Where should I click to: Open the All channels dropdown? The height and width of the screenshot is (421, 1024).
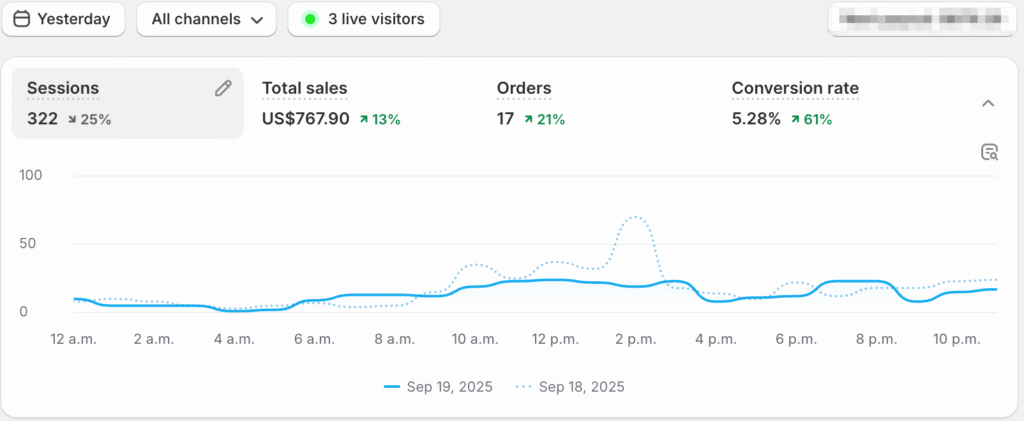pyautogui.click(x=206, y=19)
